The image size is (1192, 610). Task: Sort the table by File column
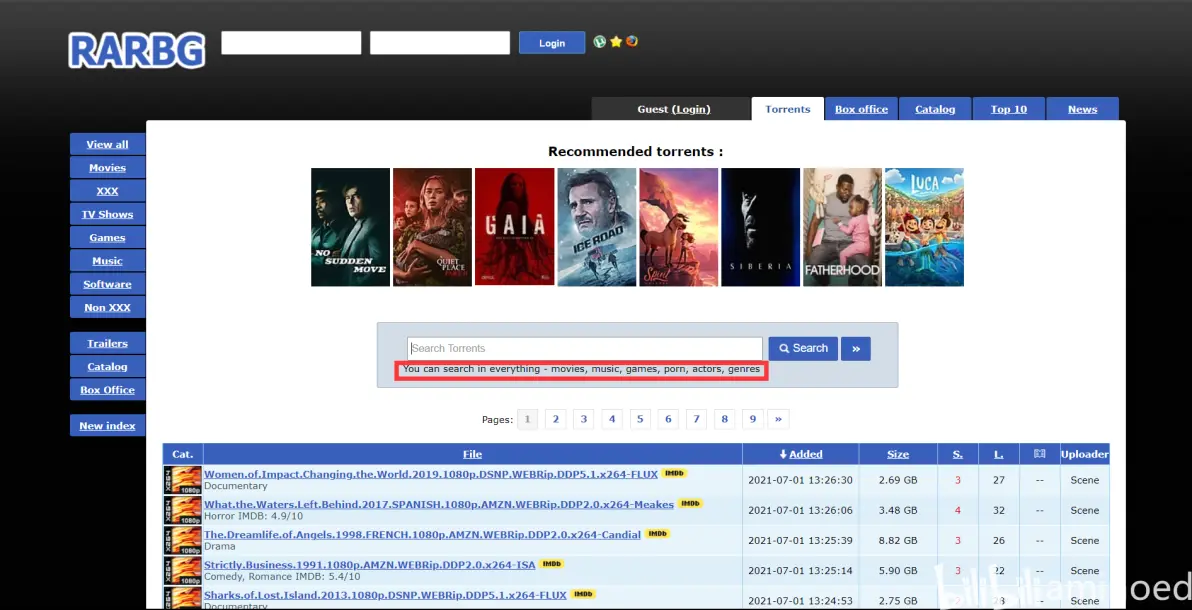click(472, 454)
